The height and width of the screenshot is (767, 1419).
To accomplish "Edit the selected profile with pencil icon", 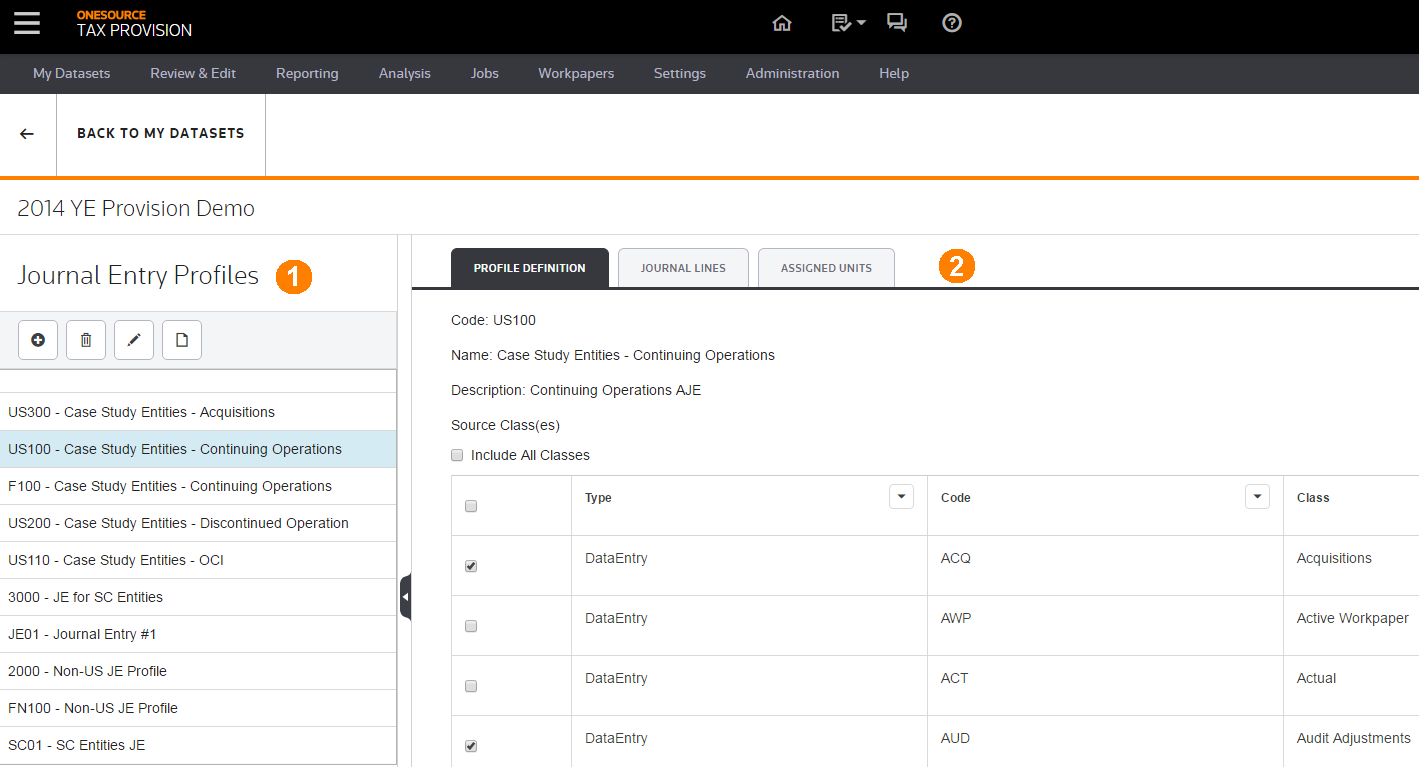I will (134, 340).
